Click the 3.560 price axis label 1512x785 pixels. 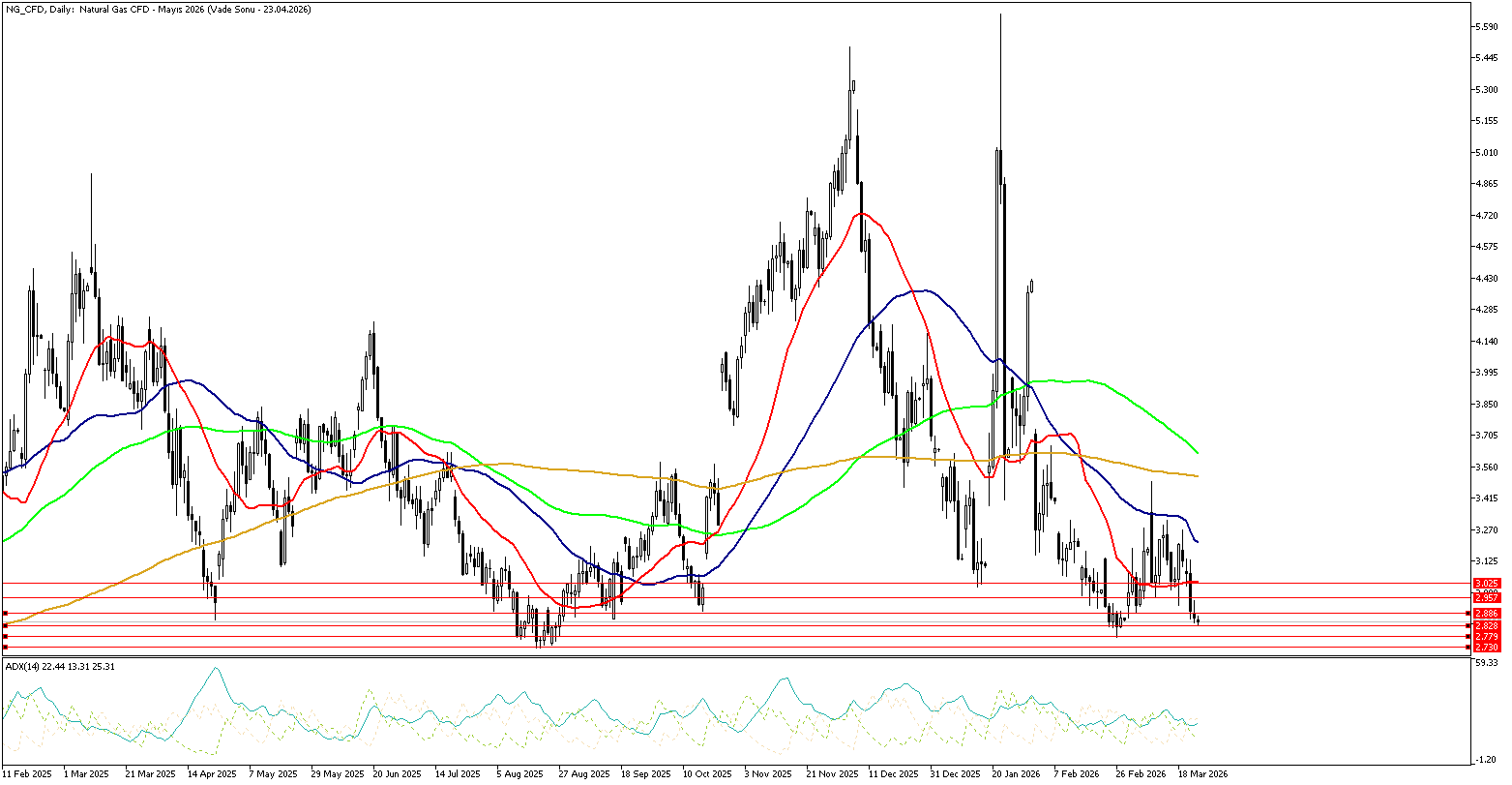pos(1486,468)
